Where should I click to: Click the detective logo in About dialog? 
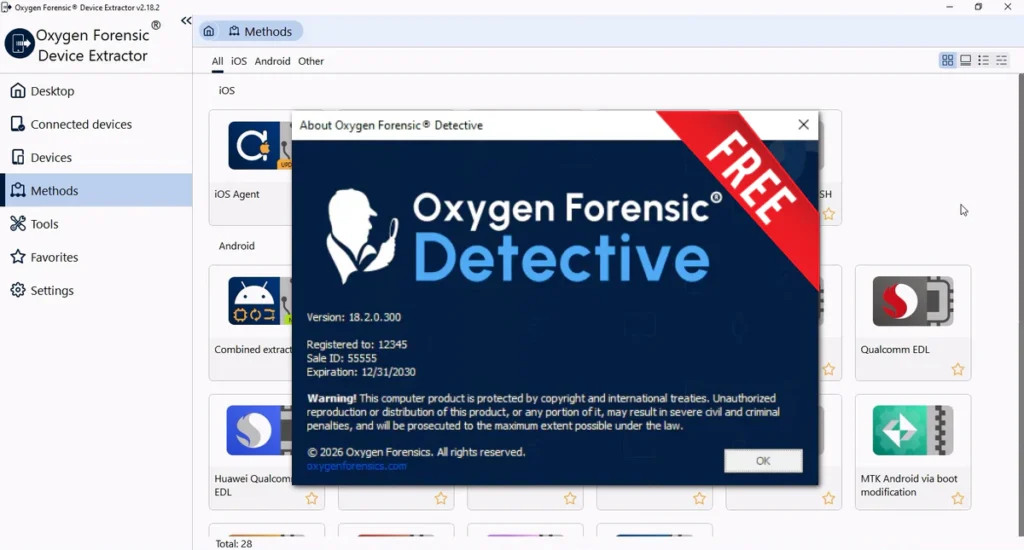tap(361, 236)
